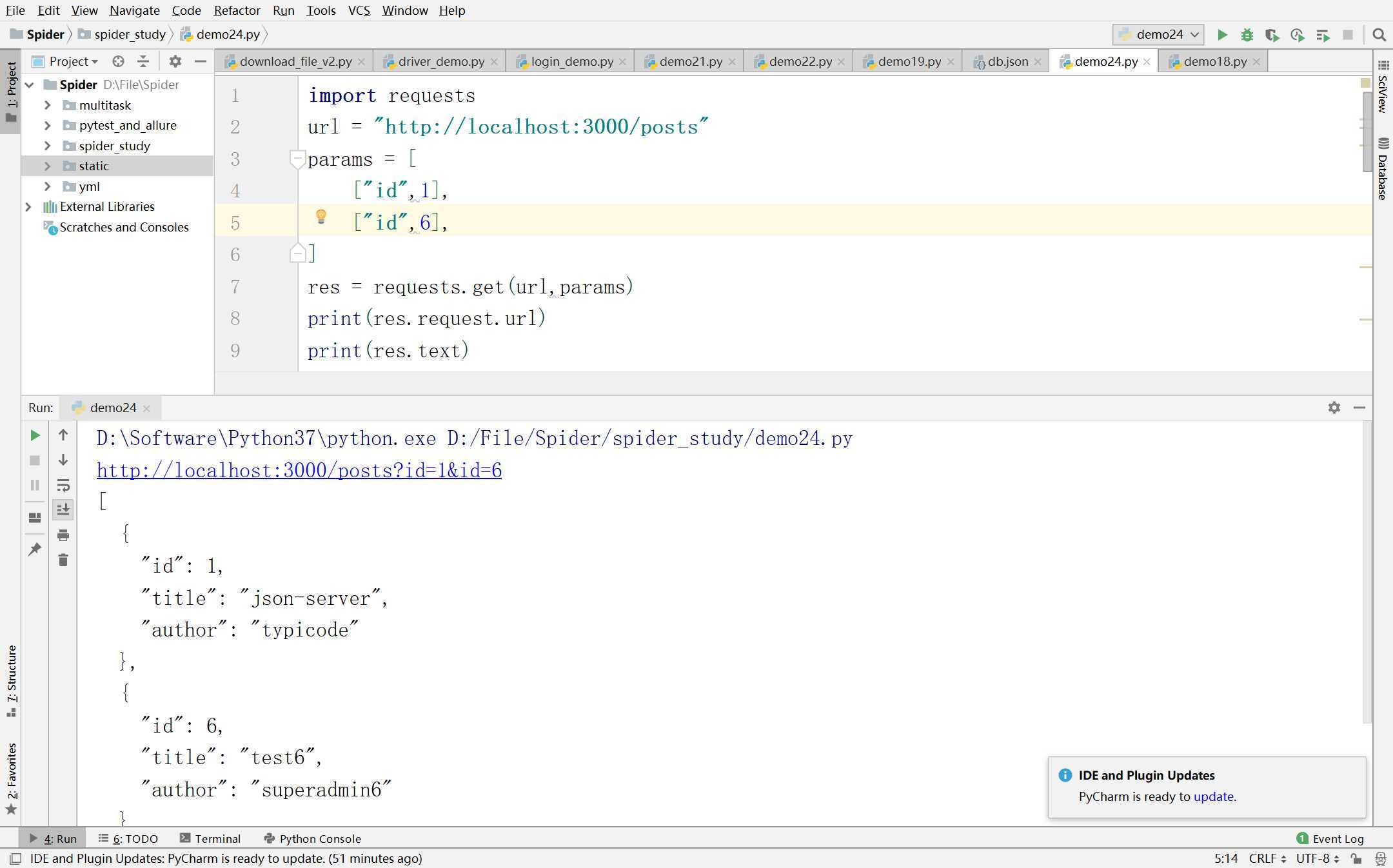Run with coverage icon in toolbar

(x=1272, y=35)
